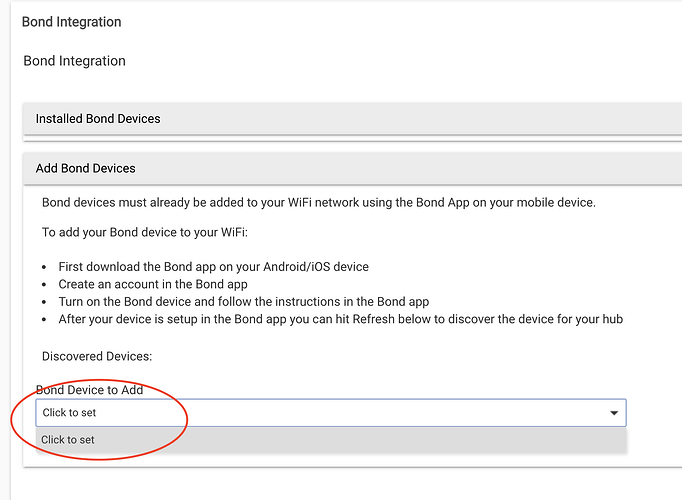Expand the Installed Bond Devices section
The width and height of the screenshot is (682, 500).
pyautogui.click(x=352, y=119)
